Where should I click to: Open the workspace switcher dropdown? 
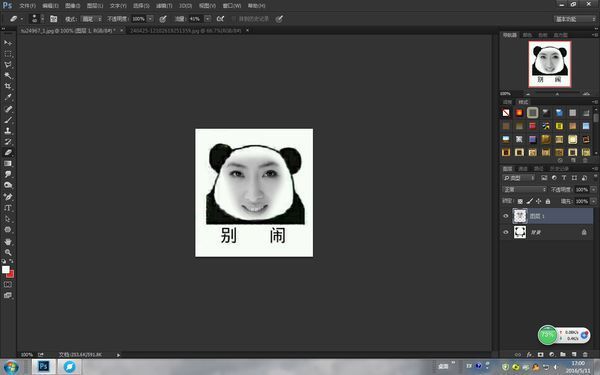click(575, 19)
